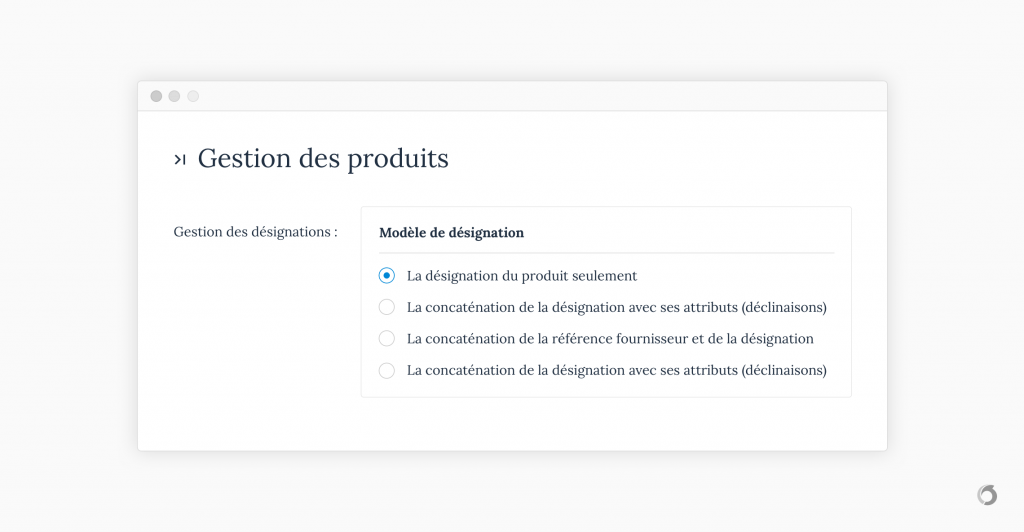This screenshot has width=1024, height=532.
Task: Click the bottom-most attributs (déclinaisons) label text
Action: tap(616, 370)
